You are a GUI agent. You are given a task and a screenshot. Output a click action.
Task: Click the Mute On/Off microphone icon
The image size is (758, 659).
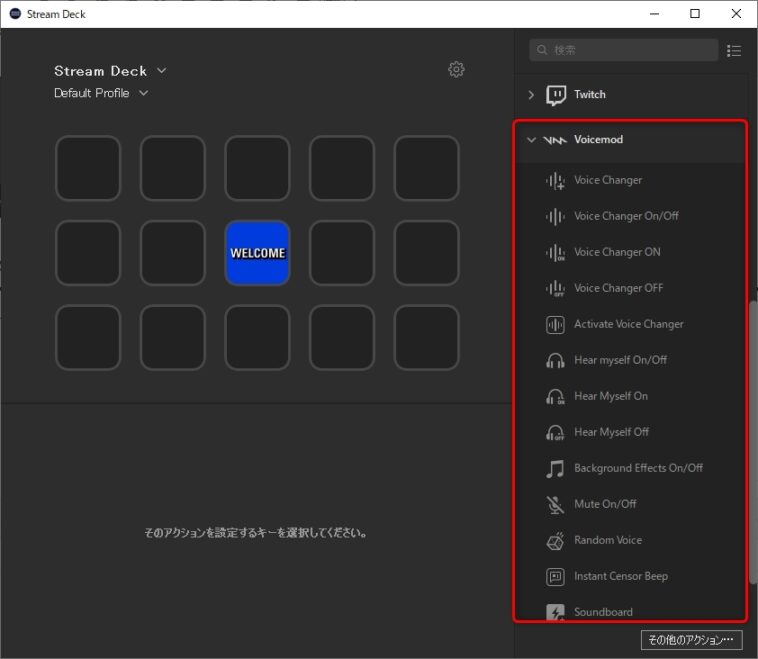coord(555,504)
